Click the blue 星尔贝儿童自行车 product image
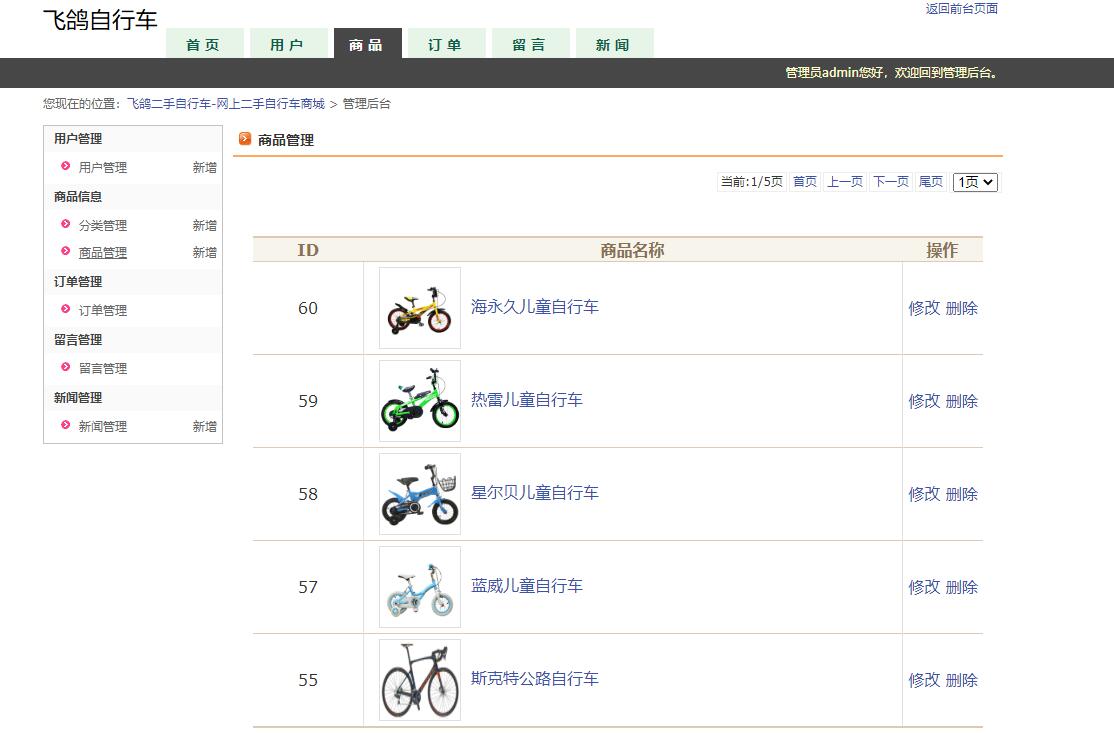The image size is (1114, 734). 418,494
